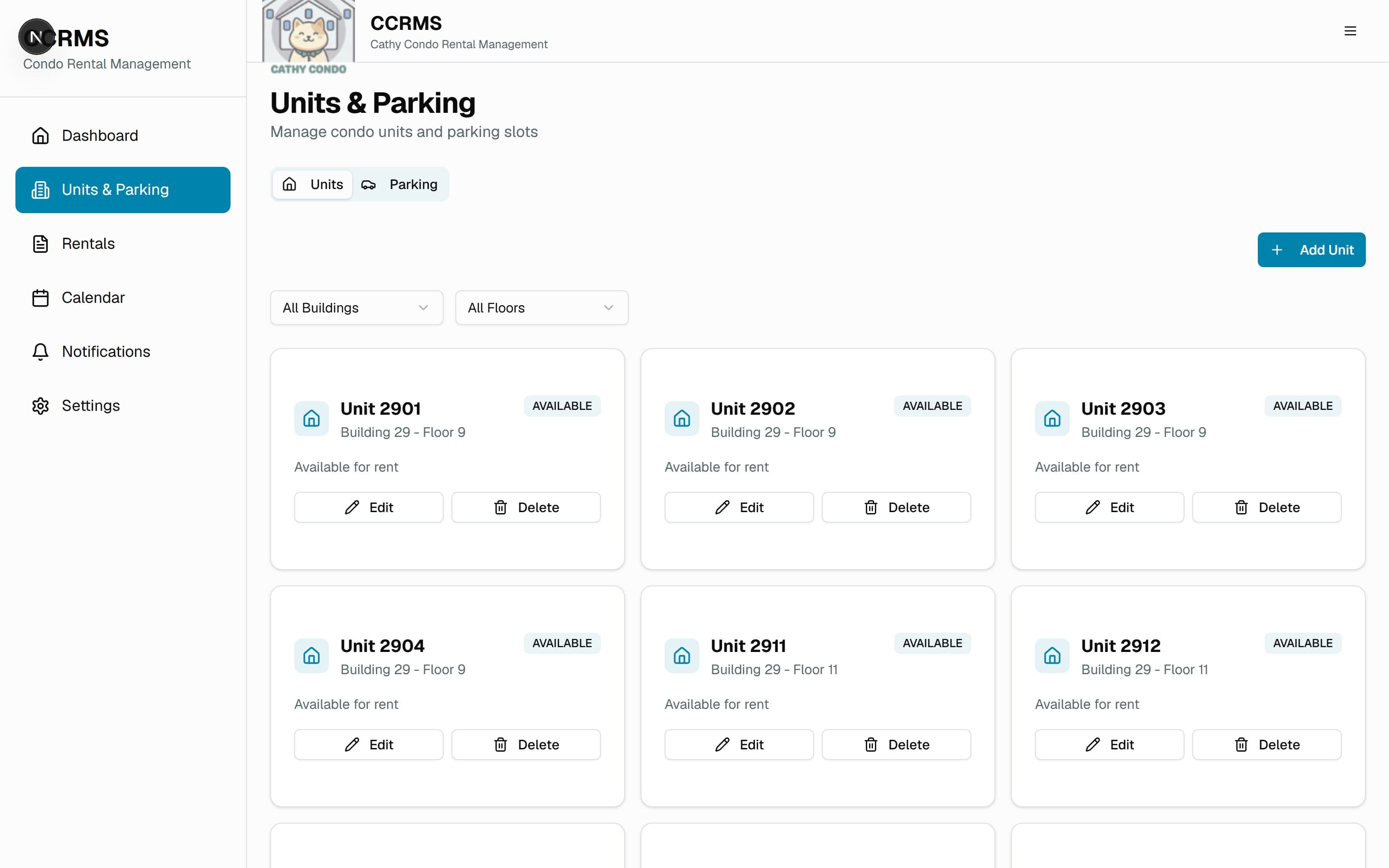Click the home icon on Unit 2912 card

pos(1052,656)
